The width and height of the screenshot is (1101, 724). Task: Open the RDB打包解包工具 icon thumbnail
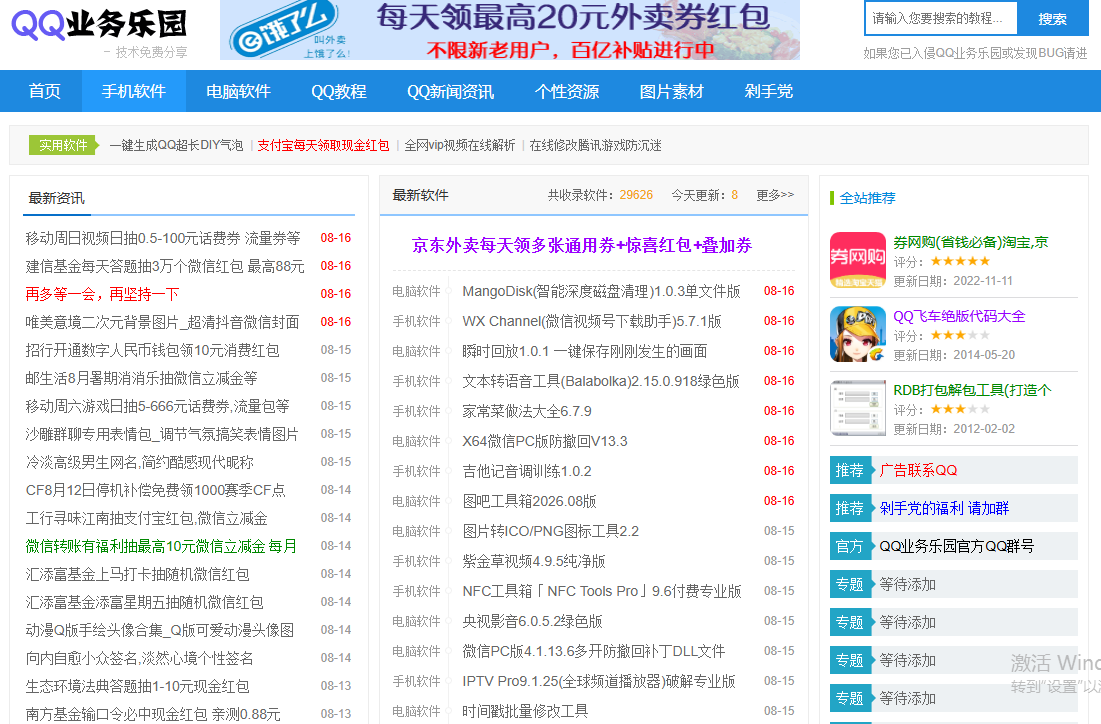click(858, 408)
